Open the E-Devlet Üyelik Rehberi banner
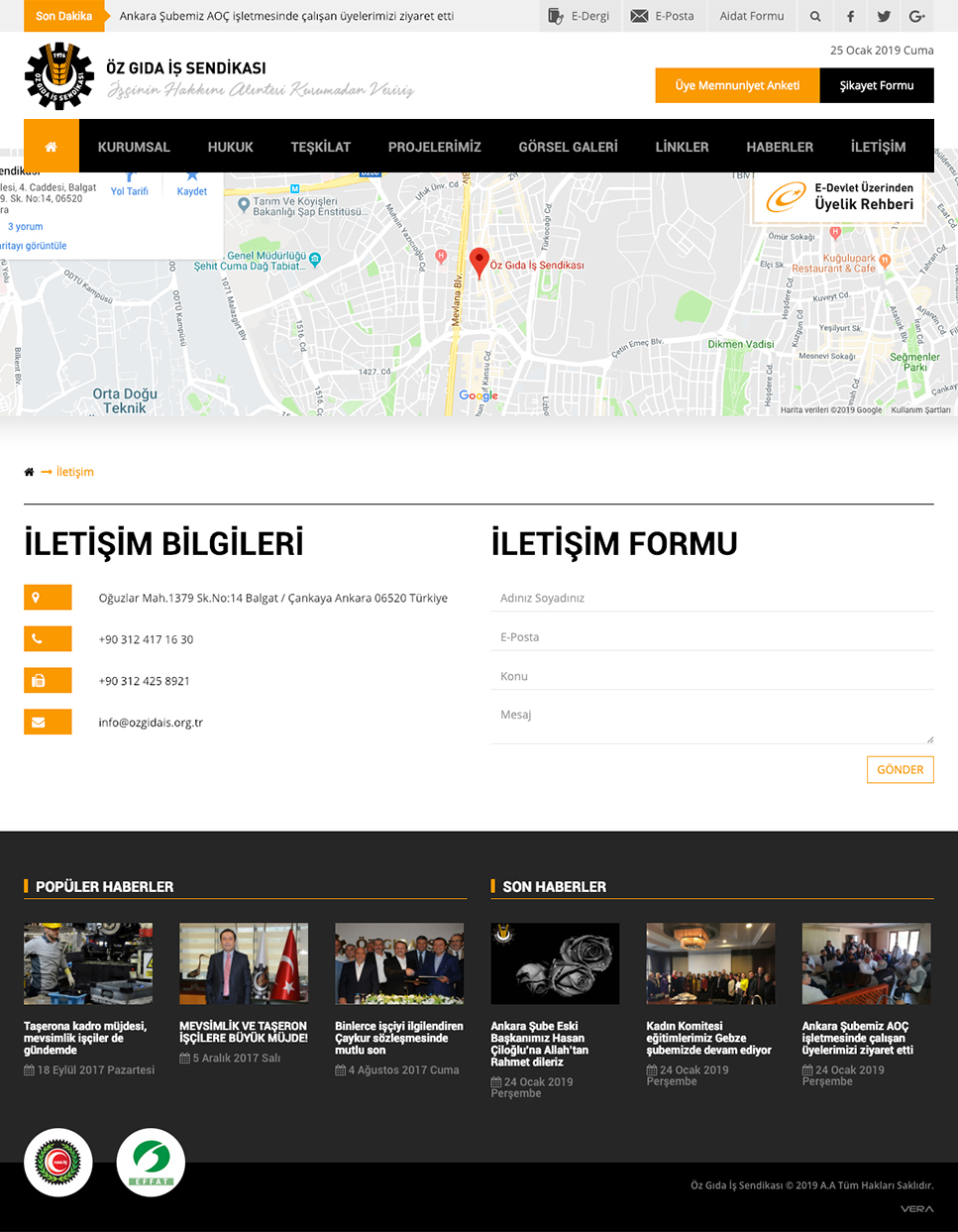The height and width of the screenshot is (1232, 958). point(840,197)
